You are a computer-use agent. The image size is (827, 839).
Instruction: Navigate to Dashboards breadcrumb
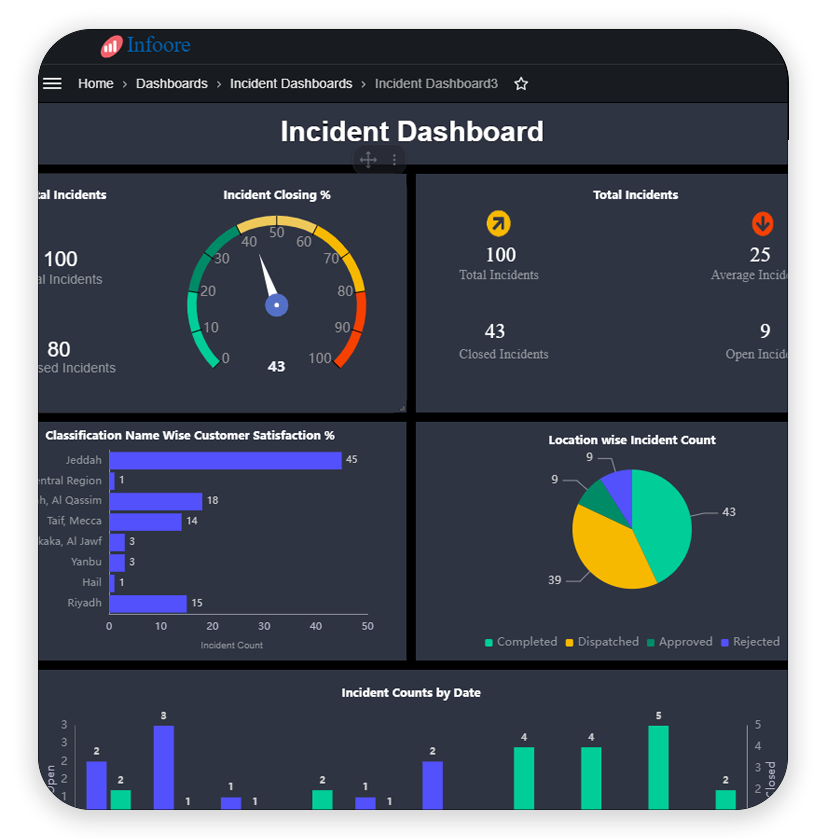172,84
